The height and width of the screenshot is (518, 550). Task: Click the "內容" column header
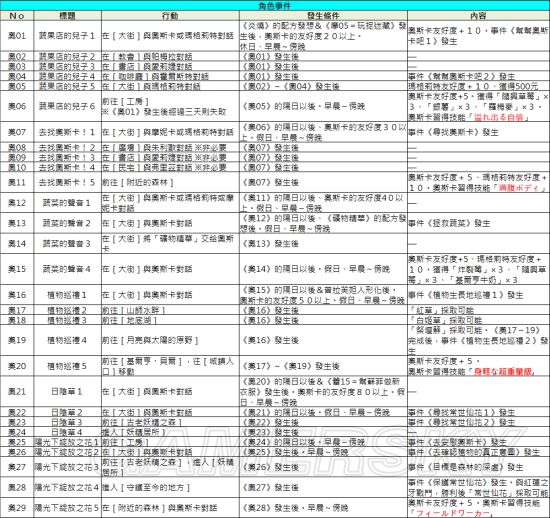click(x=478, y=15)
